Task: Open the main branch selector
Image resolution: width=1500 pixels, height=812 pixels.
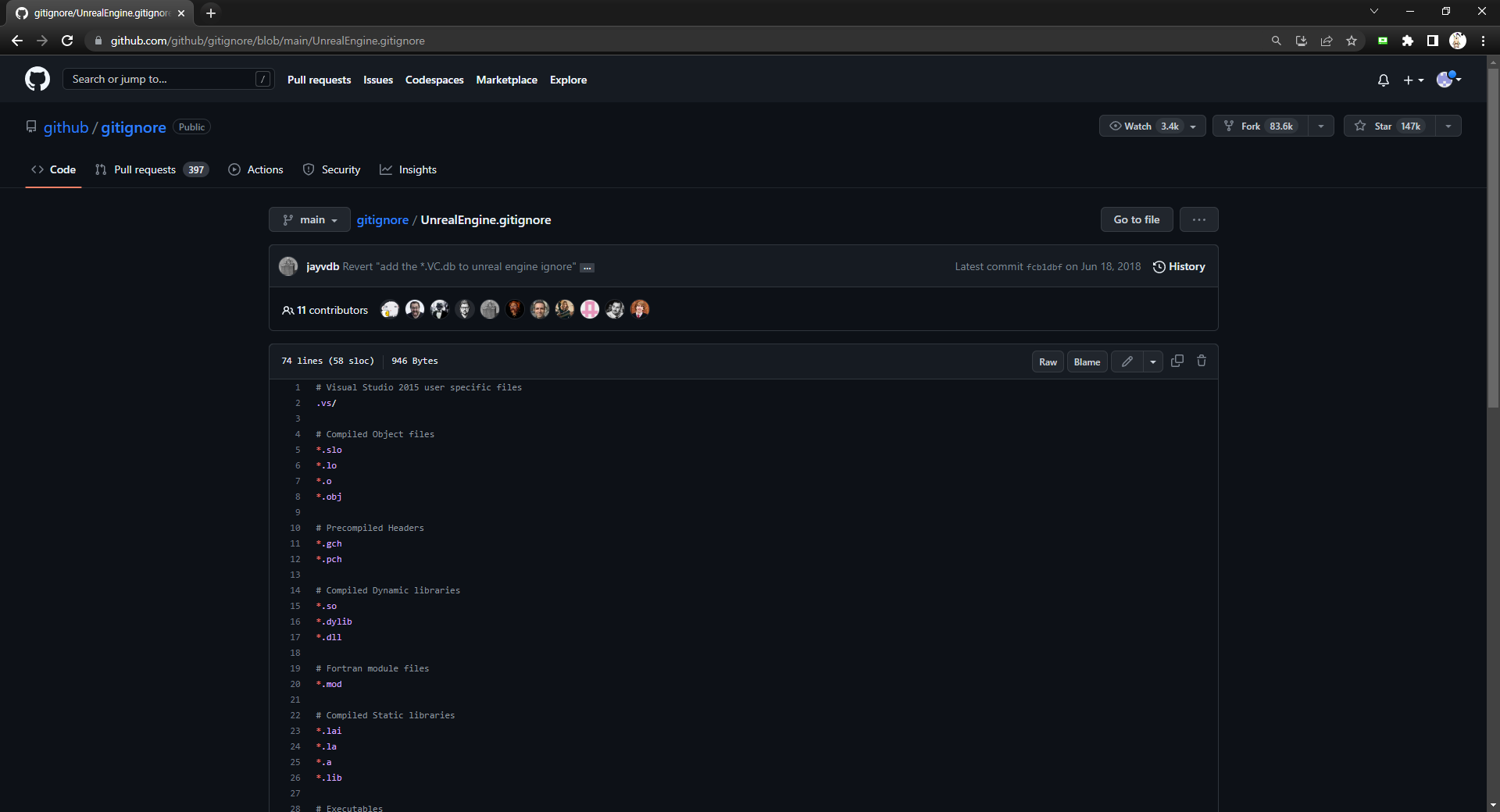Action: tap(310, 220)
